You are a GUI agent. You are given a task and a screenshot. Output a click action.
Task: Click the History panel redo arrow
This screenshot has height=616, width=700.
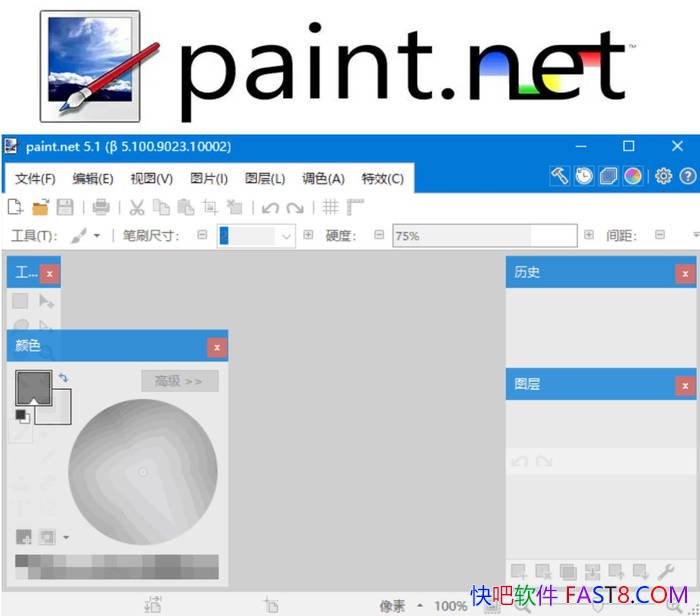click(544, 461)
